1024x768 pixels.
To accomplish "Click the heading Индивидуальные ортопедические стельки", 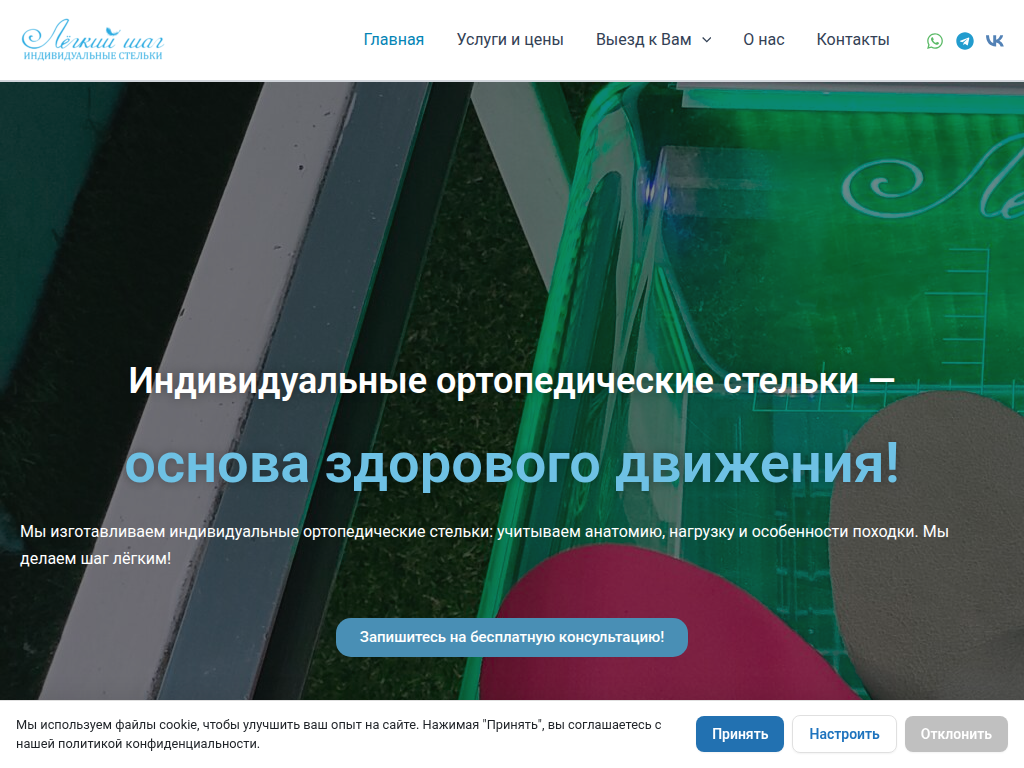I will click(x=512, y=381).
